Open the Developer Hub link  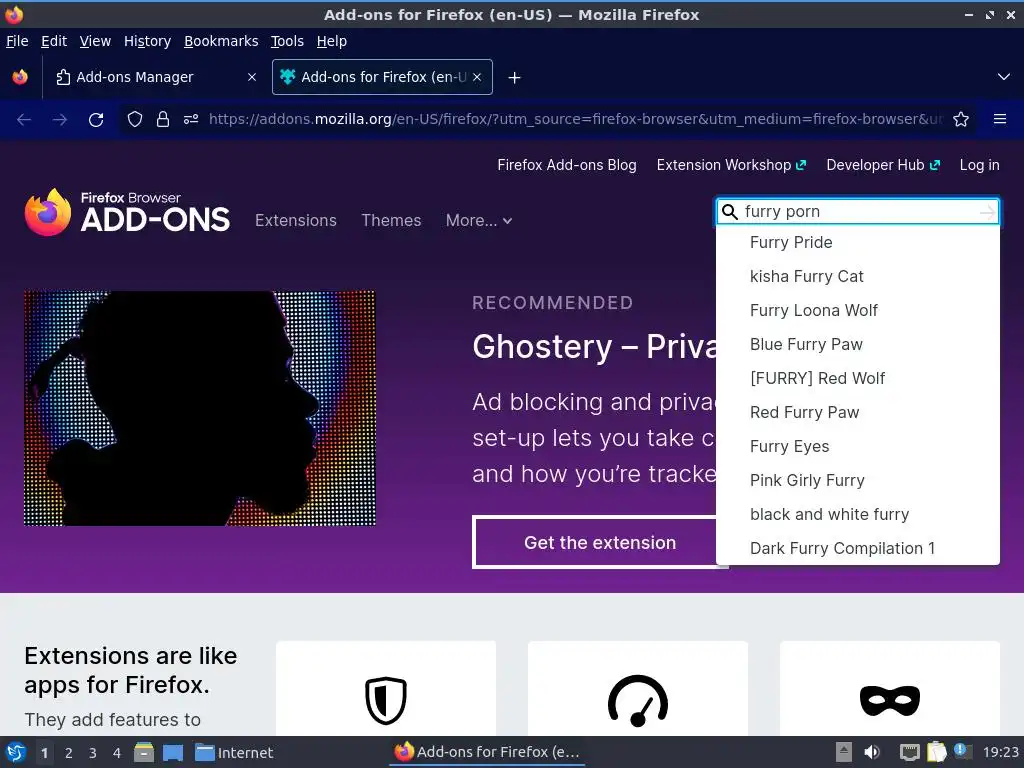pyautogui.click(x=882, y=165)
